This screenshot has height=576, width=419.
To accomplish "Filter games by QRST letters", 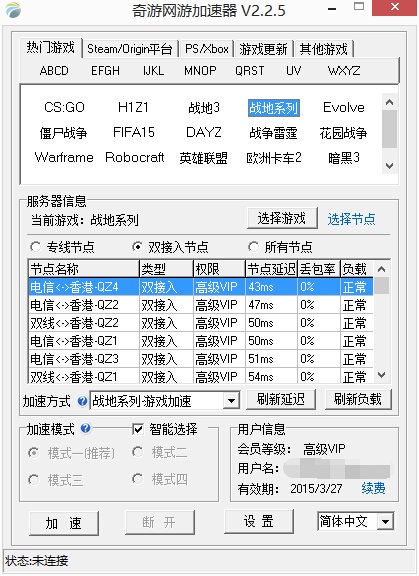I will [x=250, y=71].
